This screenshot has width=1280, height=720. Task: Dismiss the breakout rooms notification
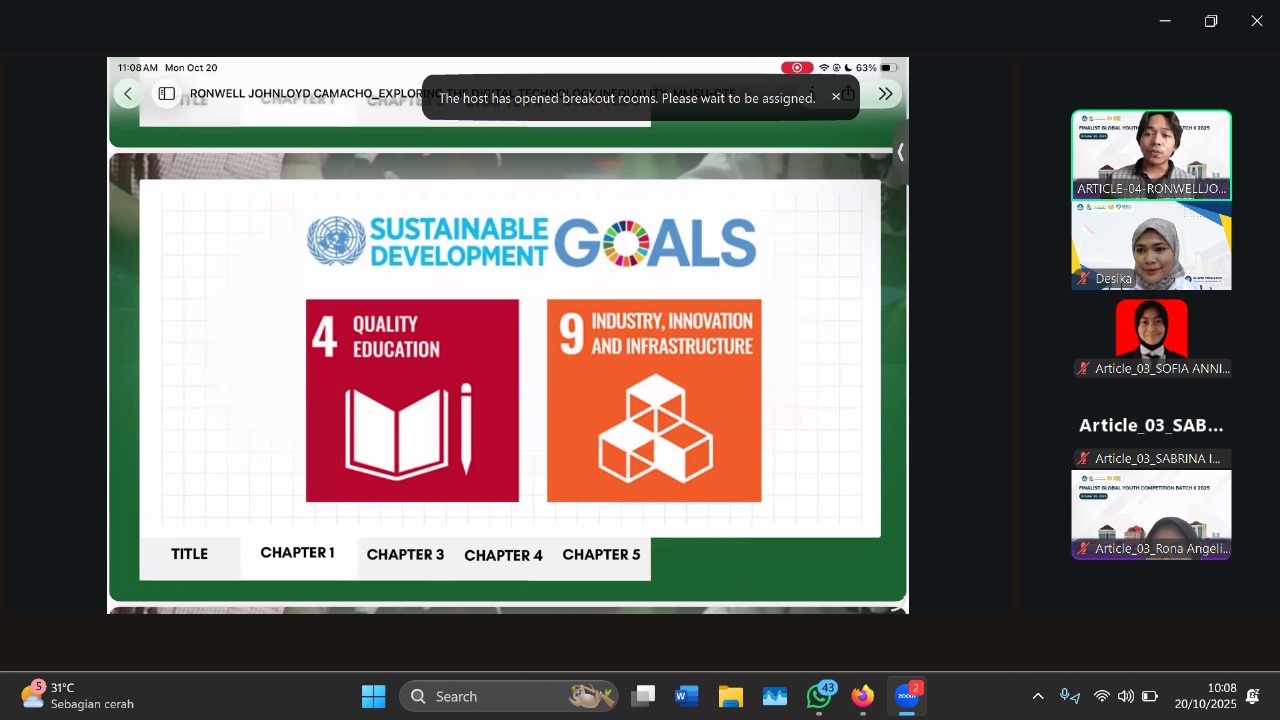(x=836, y=97)
